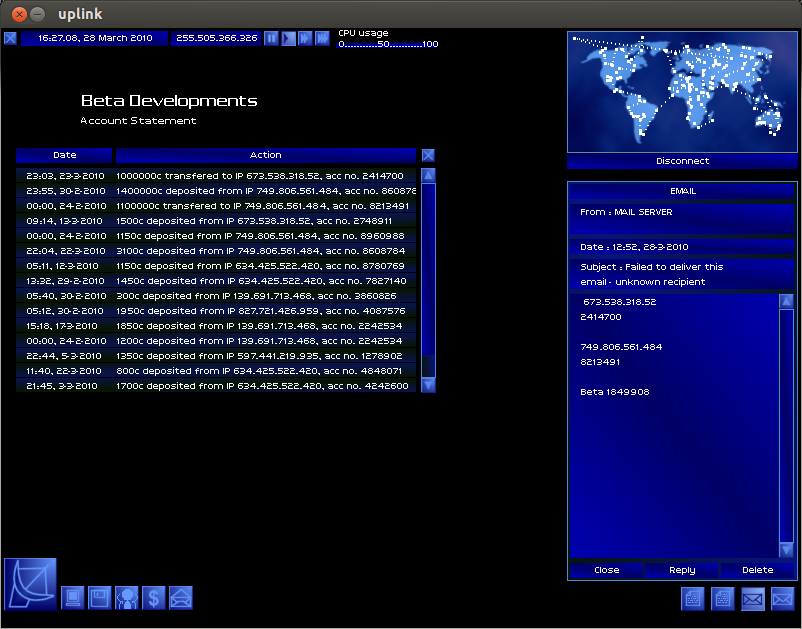Viewport: 802px width, 629px height.
Task: Click Beta 1849908 in the email body
Action: tap(615, 392)
